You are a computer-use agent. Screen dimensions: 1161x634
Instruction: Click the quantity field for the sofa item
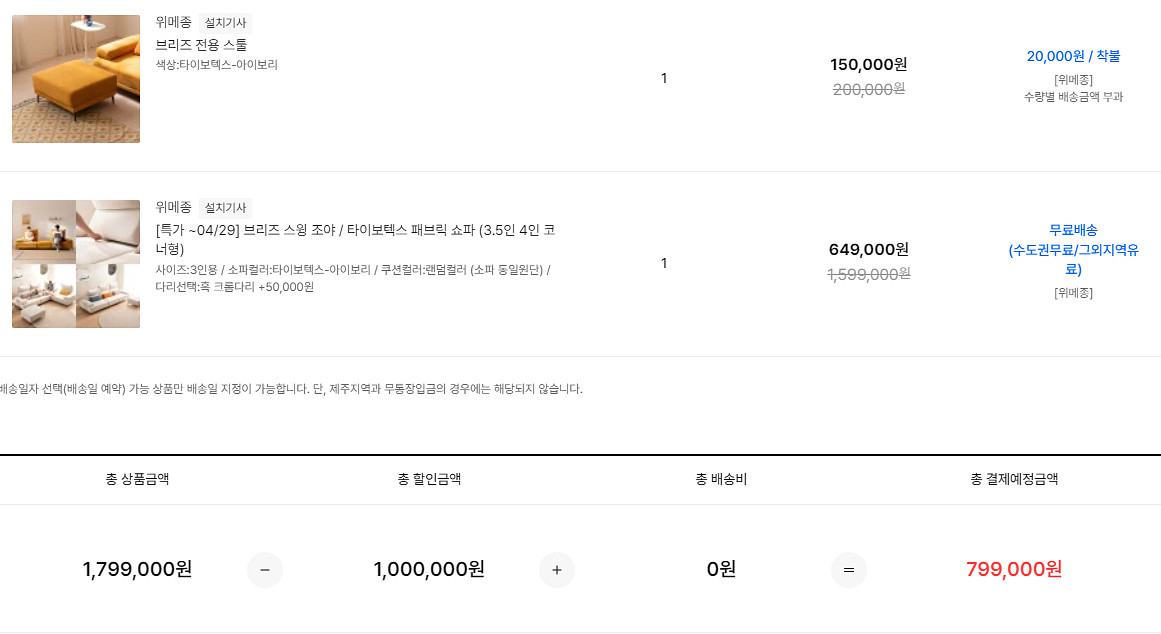coord(664,263)
